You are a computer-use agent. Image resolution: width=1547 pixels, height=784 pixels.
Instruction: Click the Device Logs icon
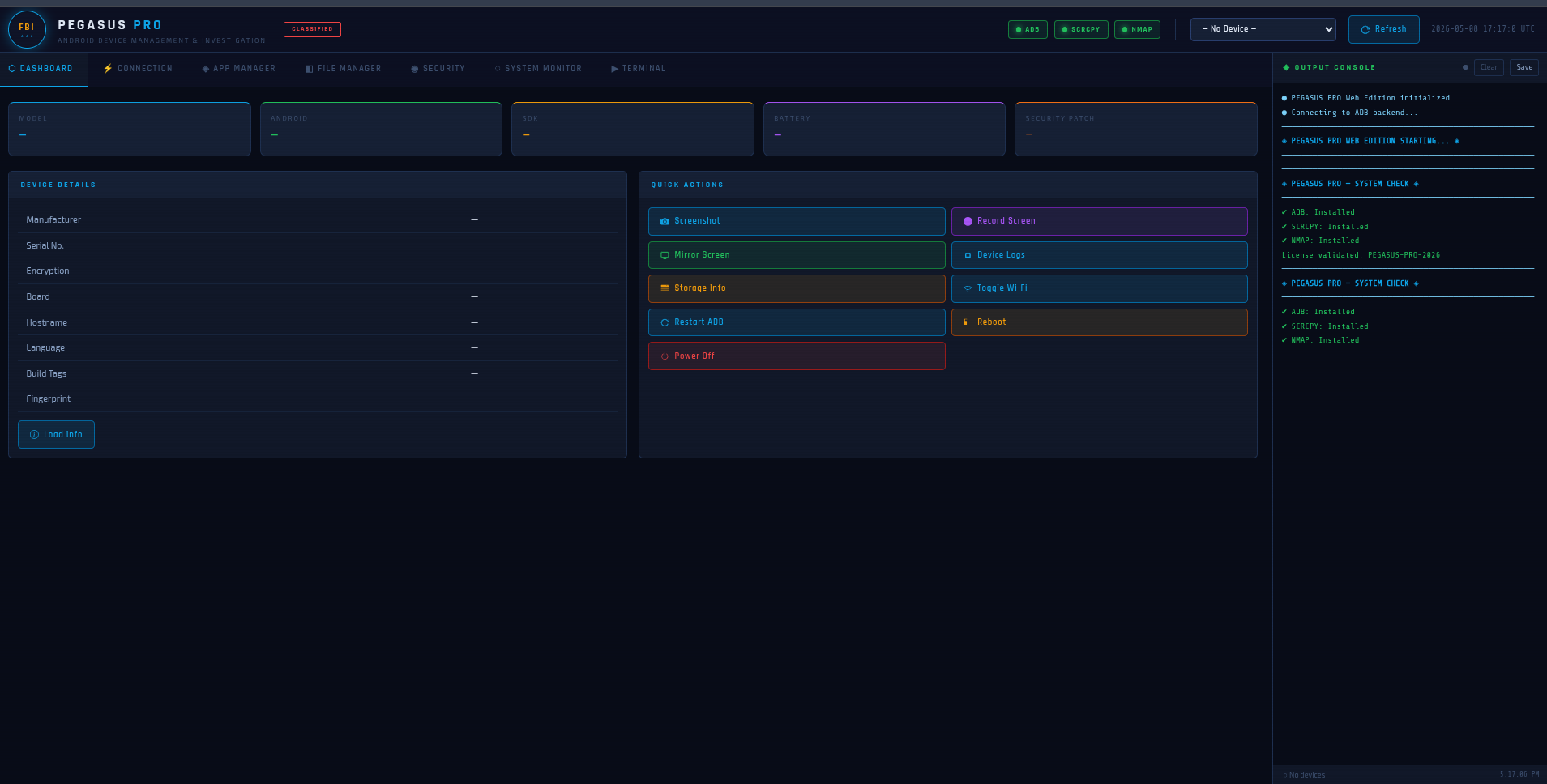968,255
